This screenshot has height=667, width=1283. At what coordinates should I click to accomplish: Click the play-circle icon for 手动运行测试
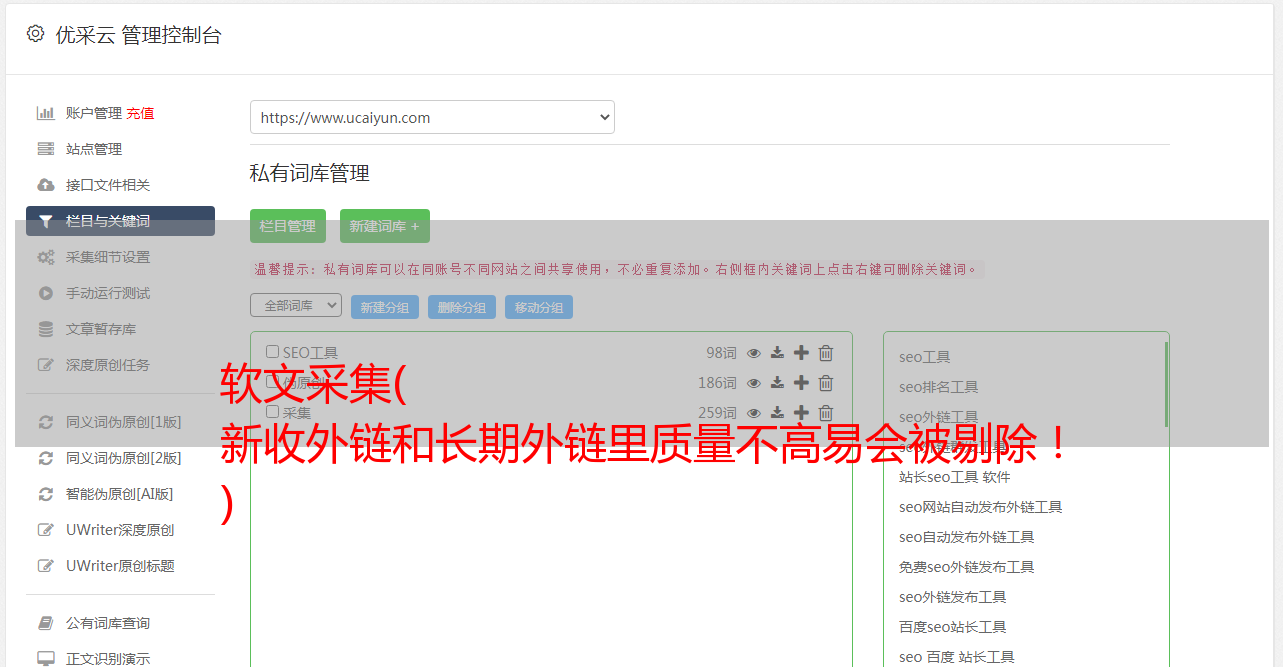coord(46,293)
